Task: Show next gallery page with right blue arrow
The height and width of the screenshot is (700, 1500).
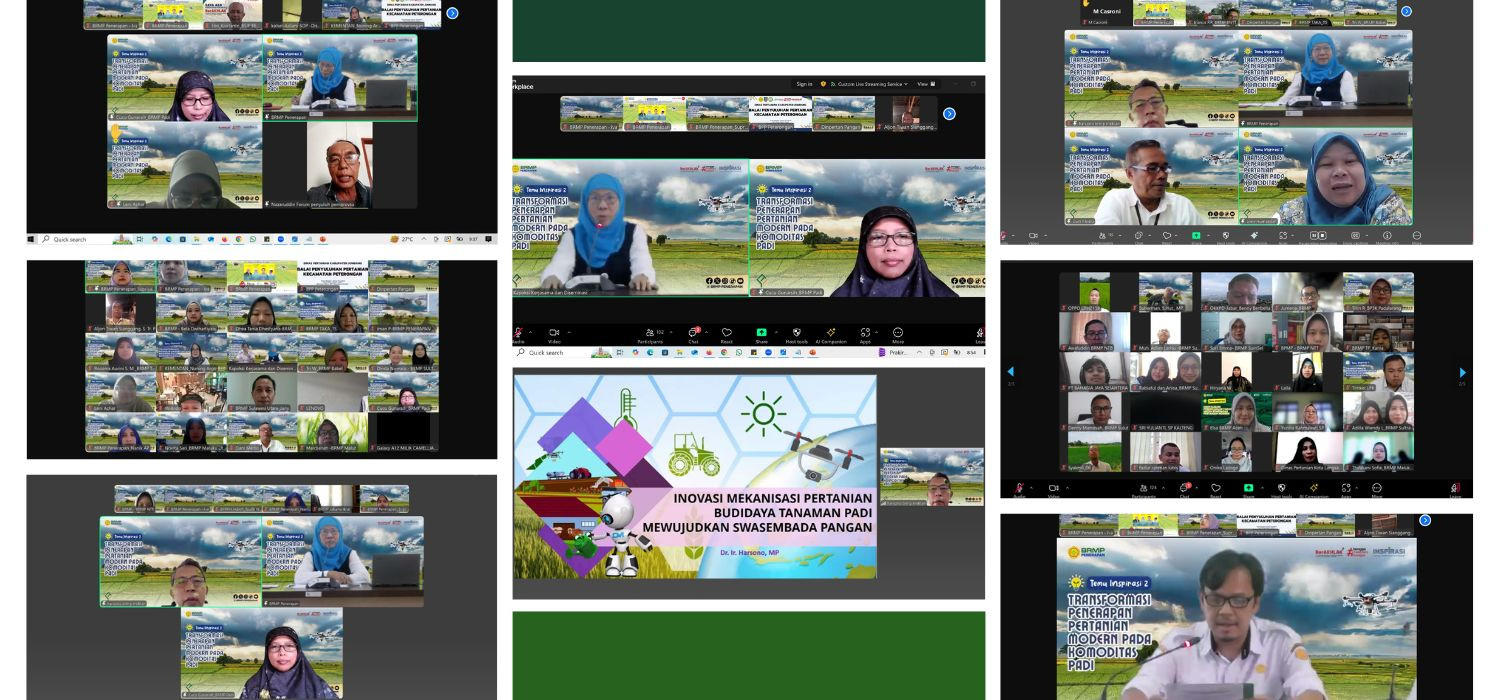Action: pyautogui.click(x=1462, y=372)
